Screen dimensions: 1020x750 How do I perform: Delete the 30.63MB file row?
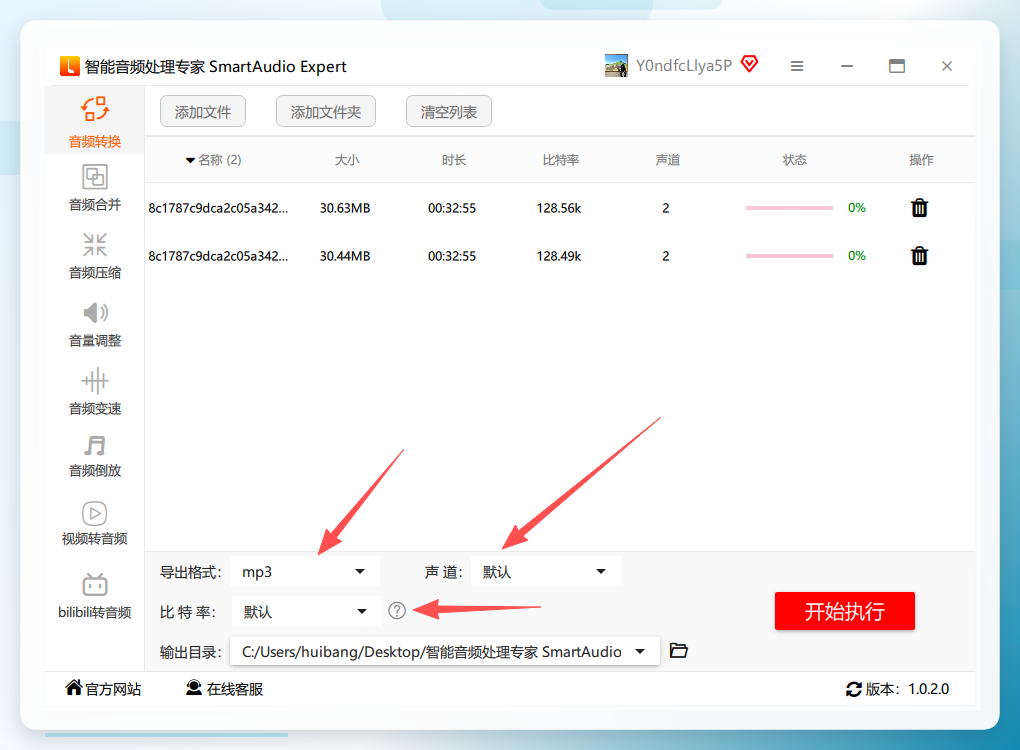919,208
